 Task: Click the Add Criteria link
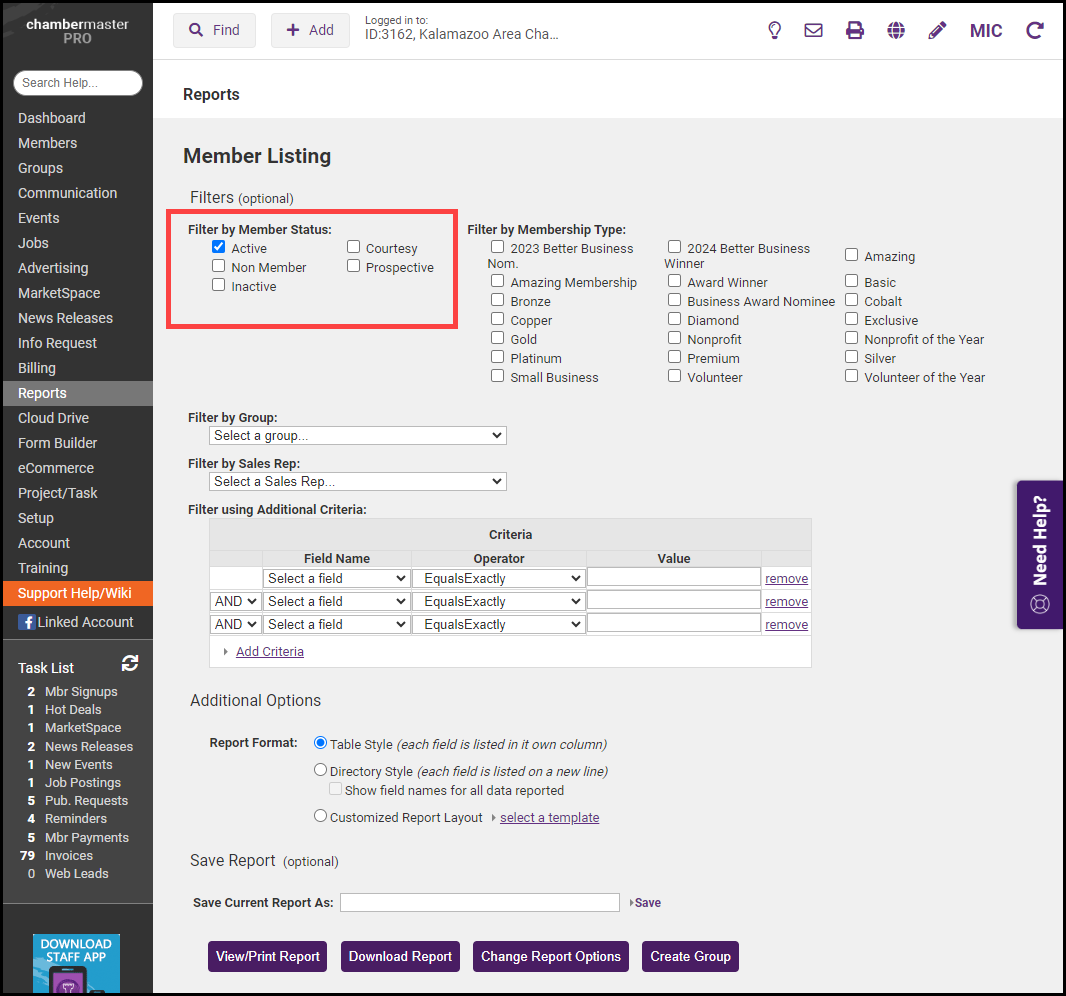[270, 651]
